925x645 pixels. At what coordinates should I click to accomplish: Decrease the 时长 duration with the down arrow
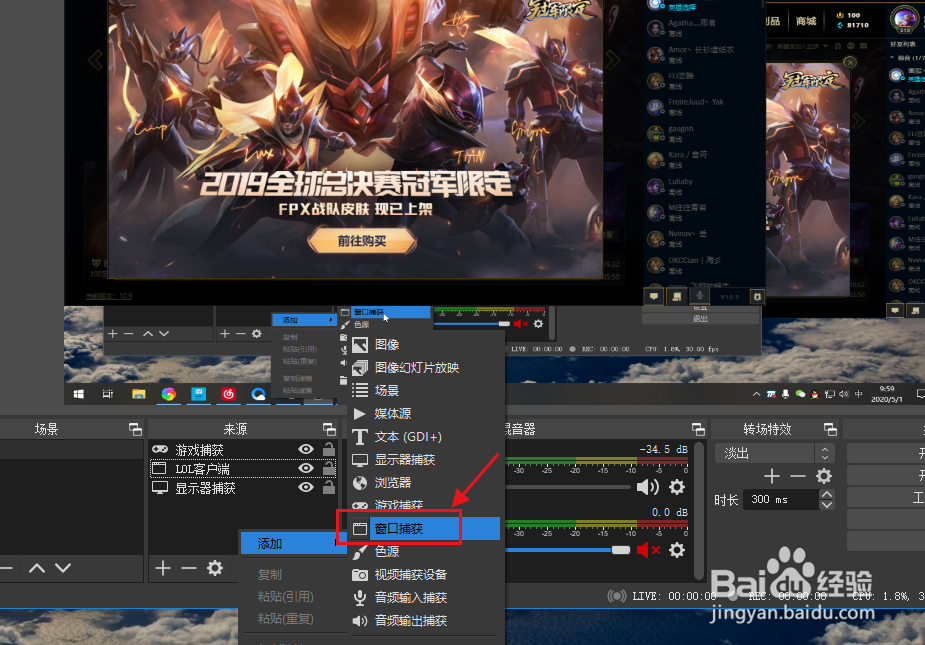[x=827, y=505]
